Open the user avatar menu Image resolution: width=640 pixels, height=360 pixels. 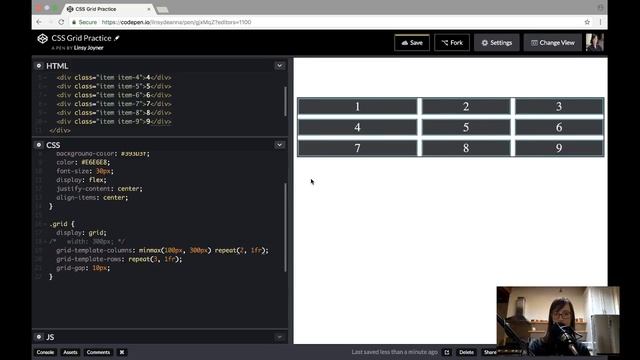tap(594, 42)
